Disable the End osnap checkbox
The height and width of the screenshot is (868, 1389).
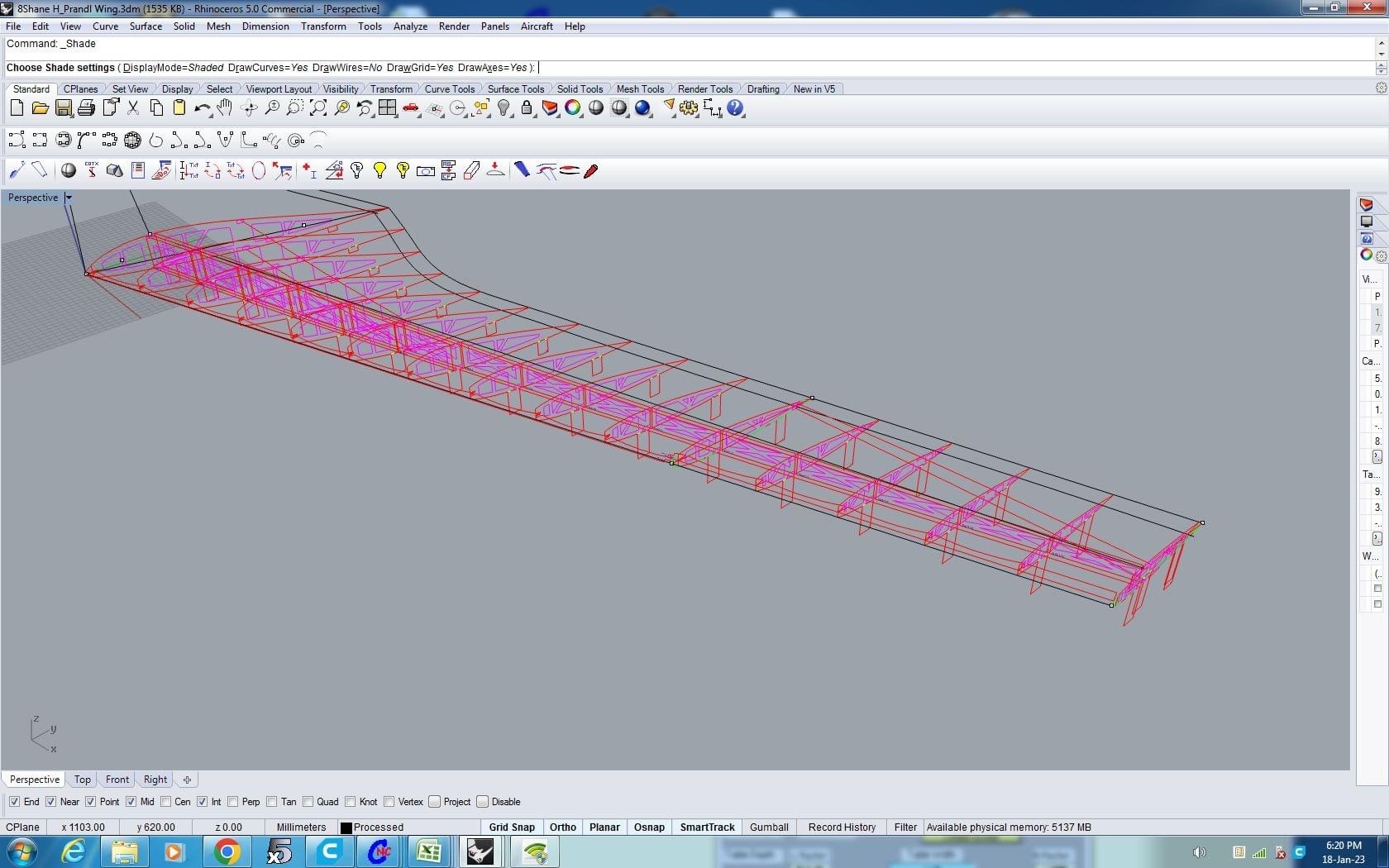click(15, 802)
